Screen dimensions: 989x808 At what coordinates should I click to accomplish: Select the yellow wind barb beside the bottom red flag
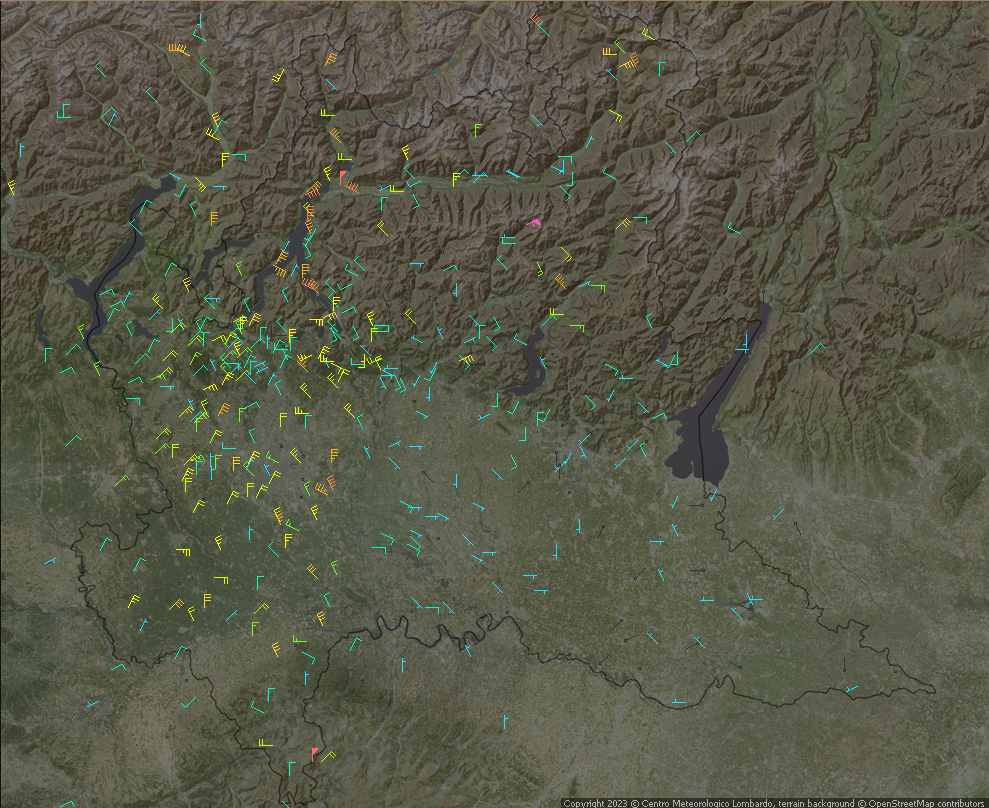[328, 755]
